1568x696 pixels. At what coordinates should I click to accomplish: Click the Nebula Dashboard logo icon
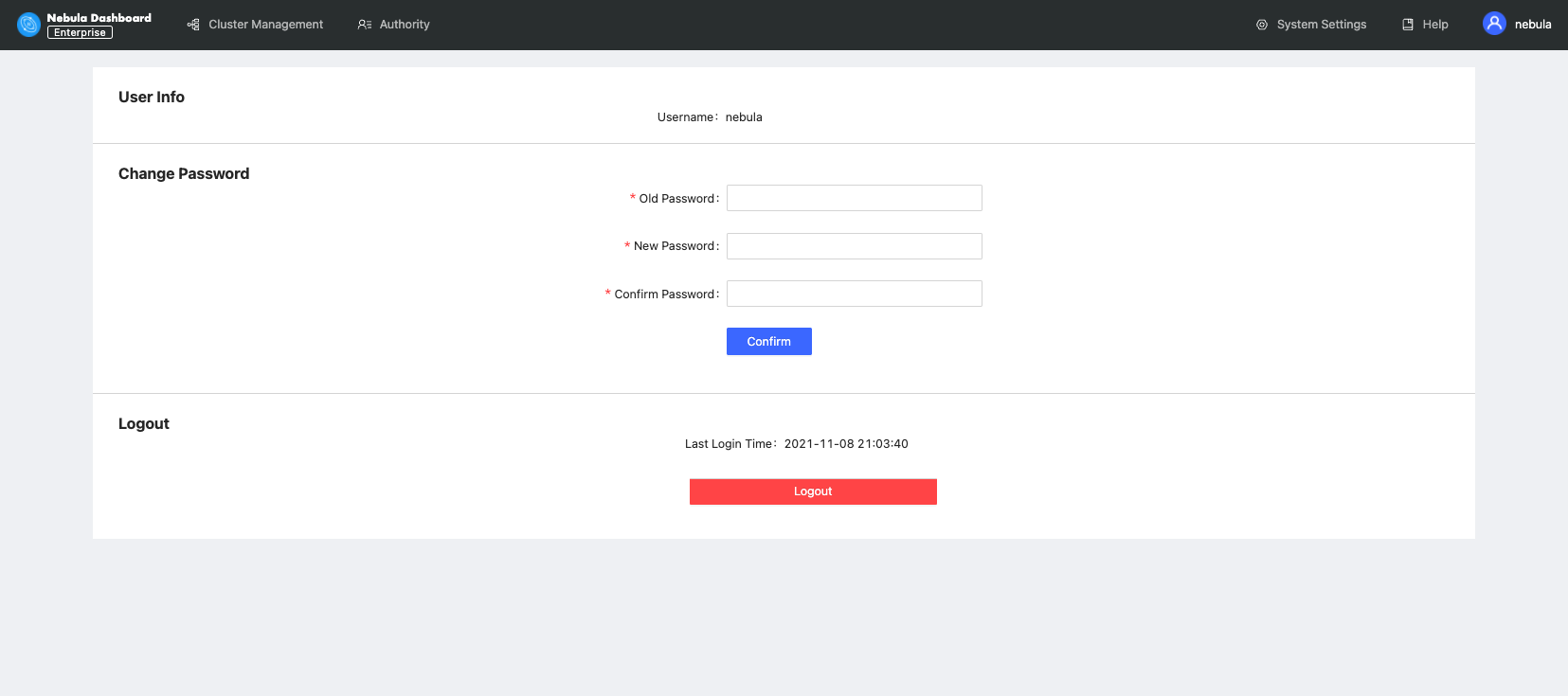coord(28,25)
